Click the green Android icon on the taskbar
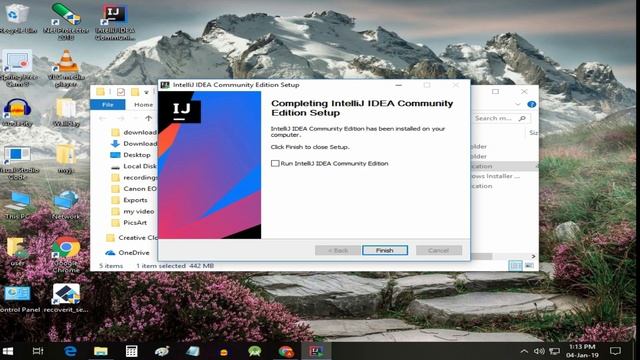640x360 pixels. click(x=255, y=351)
